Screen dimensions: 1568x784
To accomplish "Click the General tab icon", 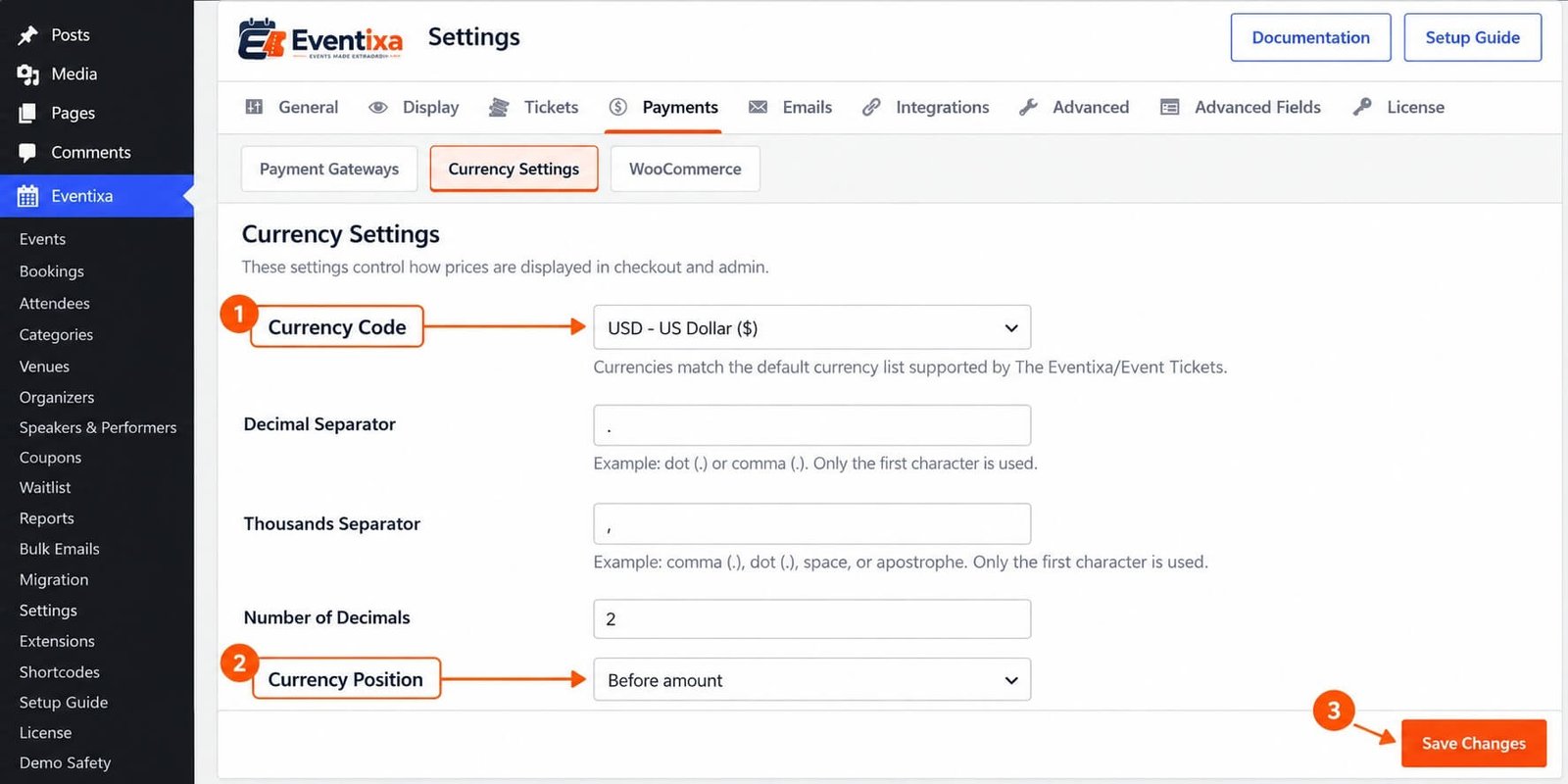I will pyautogui.click(x=254, y=107).
